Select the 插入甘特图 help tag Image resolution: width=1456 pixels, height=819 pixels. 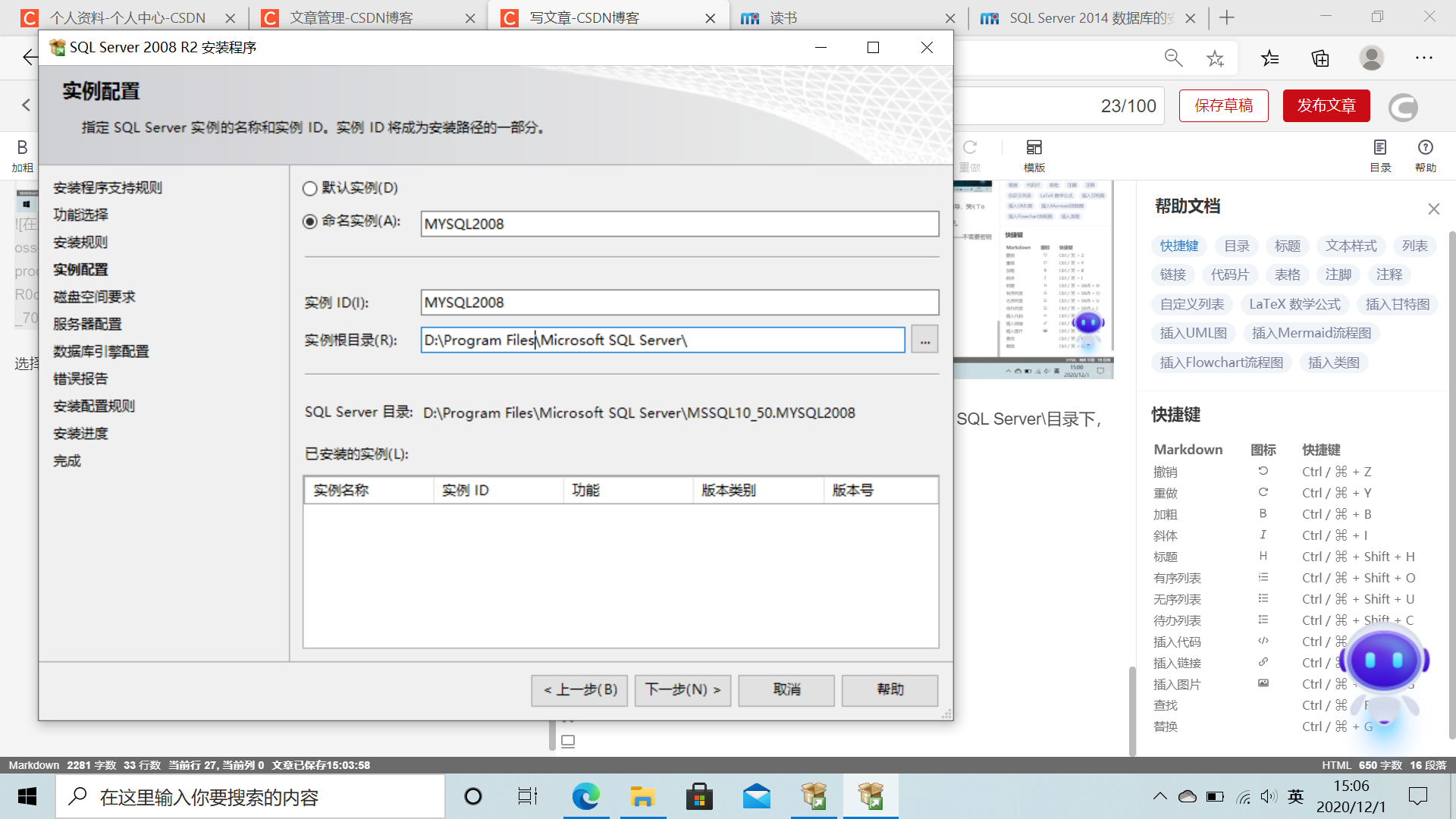[1398, 304]
